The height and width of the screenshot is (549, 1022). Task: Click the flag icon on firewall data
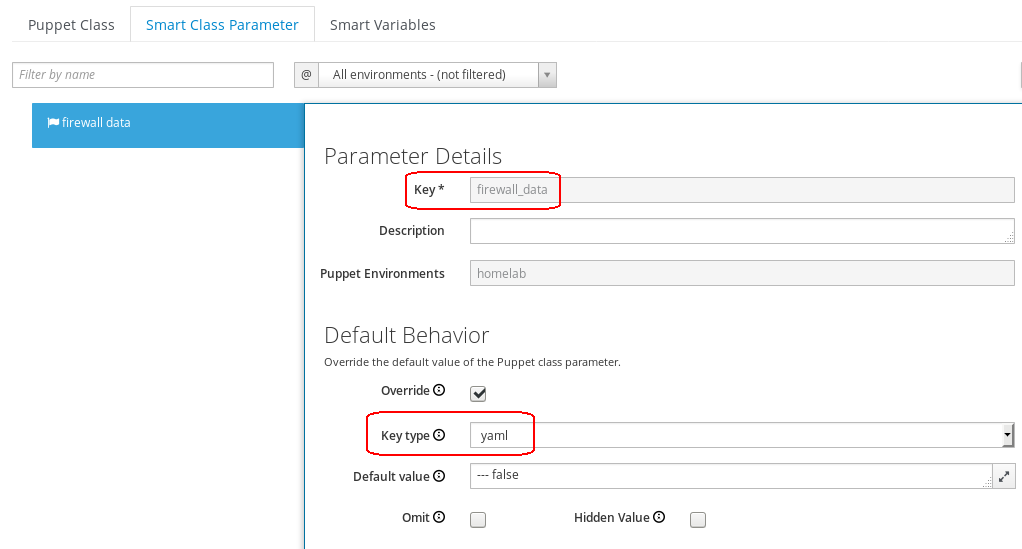tap(53, 123)
